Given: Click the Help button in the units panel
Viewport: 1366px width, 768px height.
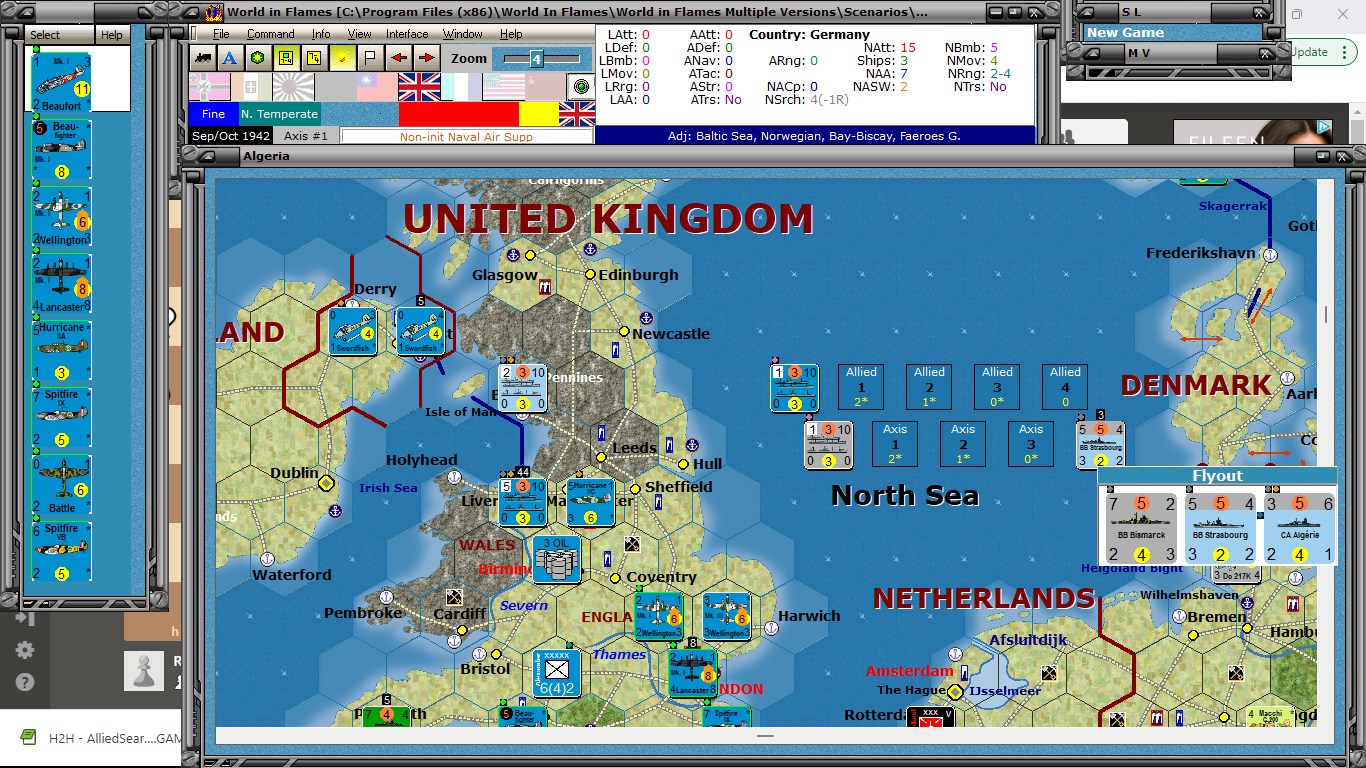Looking at the screenshot, I should (x=112, y=35).
